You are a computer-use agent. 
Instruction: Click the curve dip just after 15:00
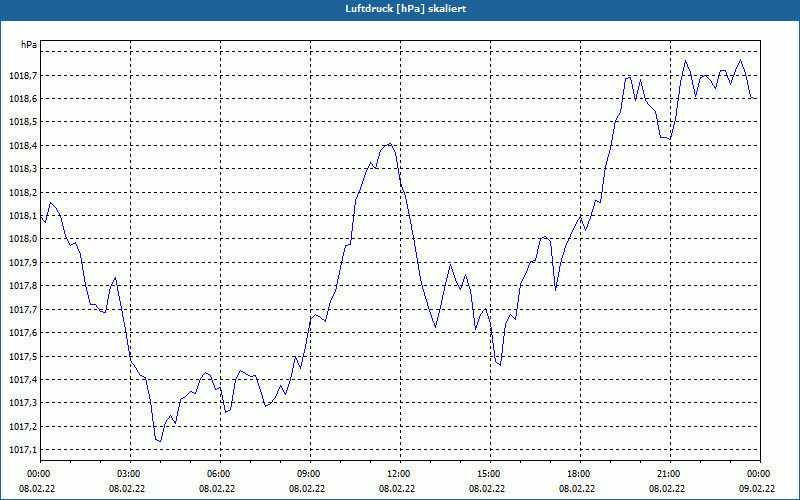(x=500, y=365)
